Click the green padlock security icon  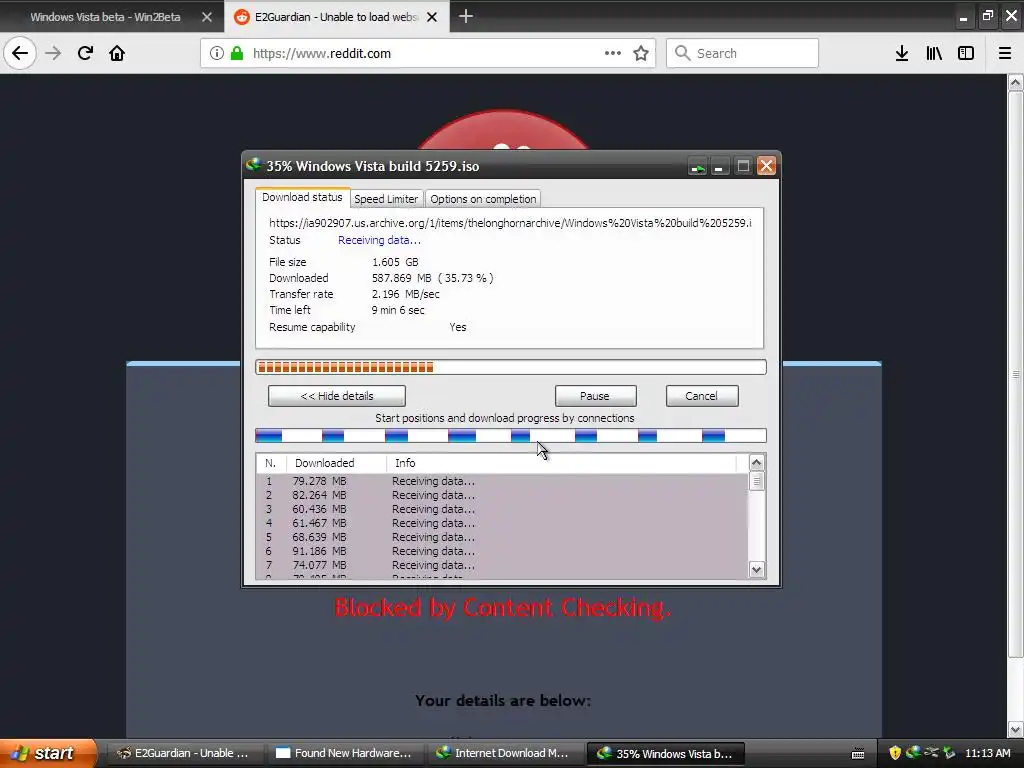237,53
